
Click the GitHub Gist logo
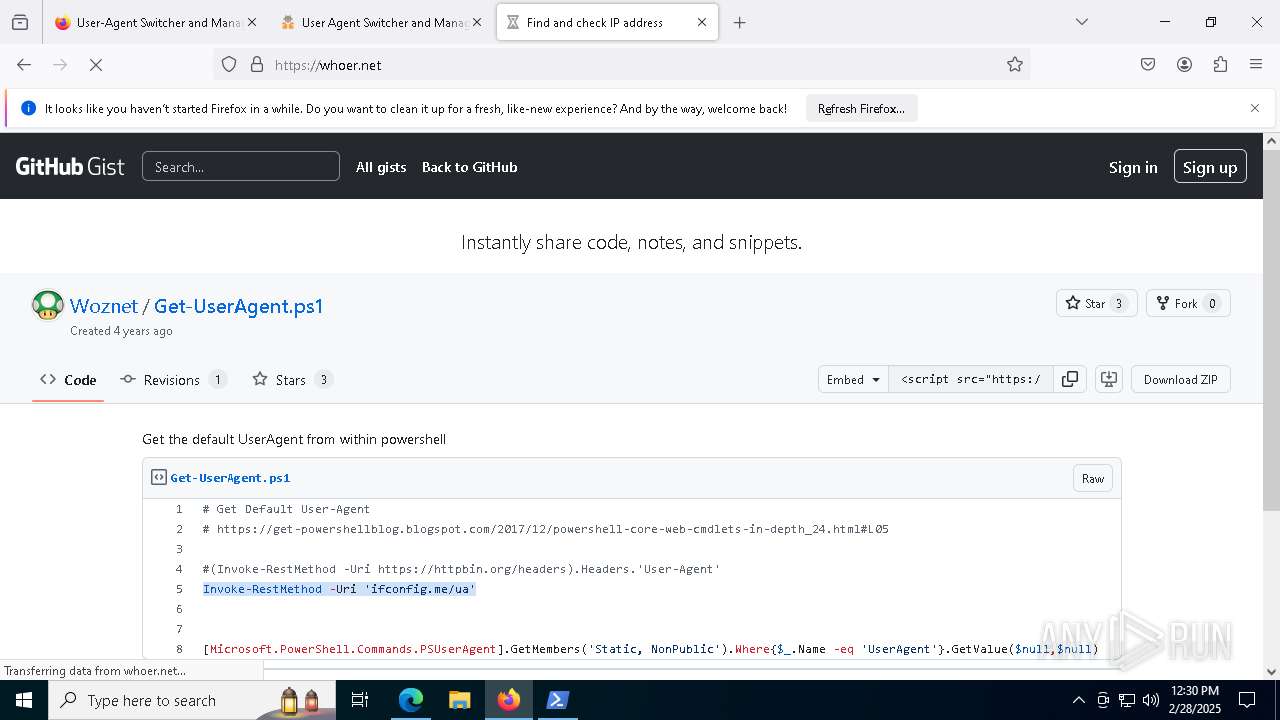pos(70,167)
